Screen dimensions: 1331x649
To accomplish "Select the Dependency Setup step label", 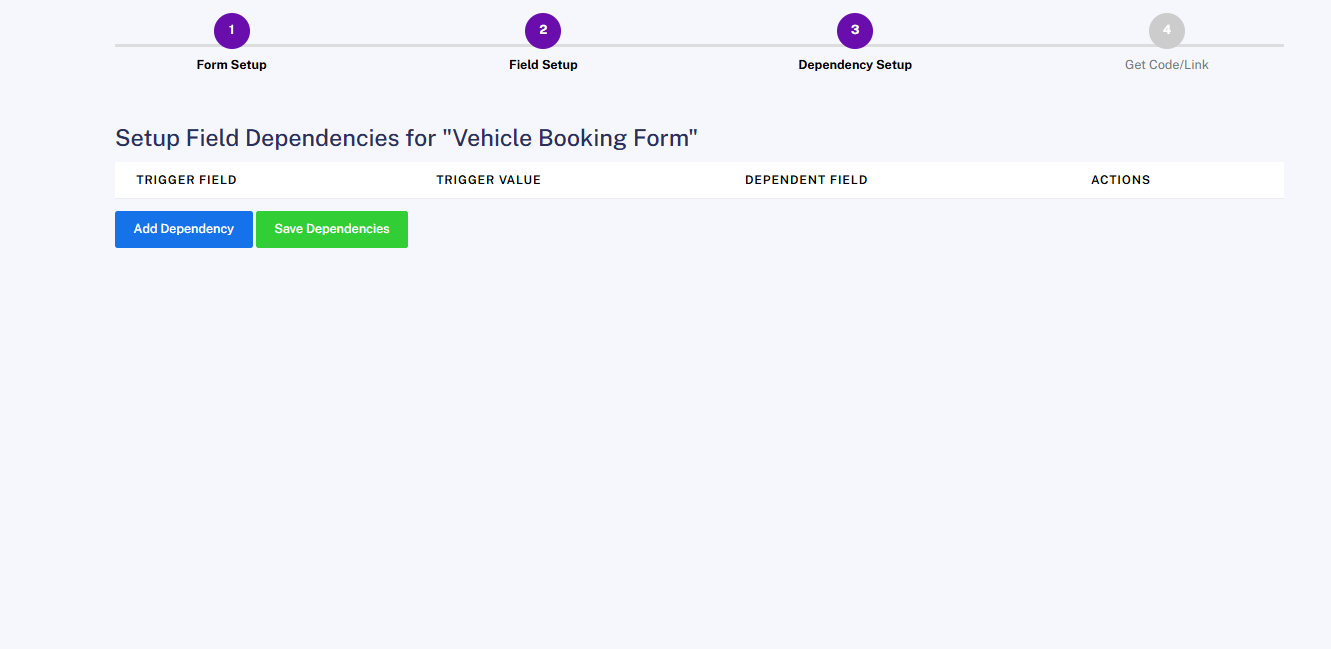I will point(855,65).
